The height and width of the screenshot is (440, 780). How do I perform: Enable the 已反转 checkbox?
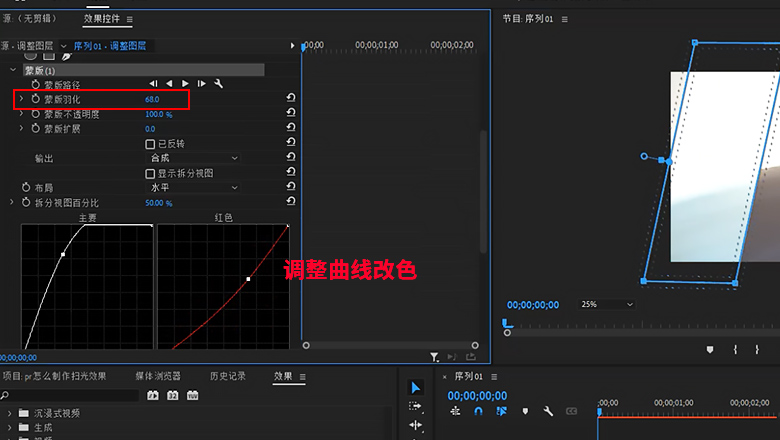(x=150, y=144)
